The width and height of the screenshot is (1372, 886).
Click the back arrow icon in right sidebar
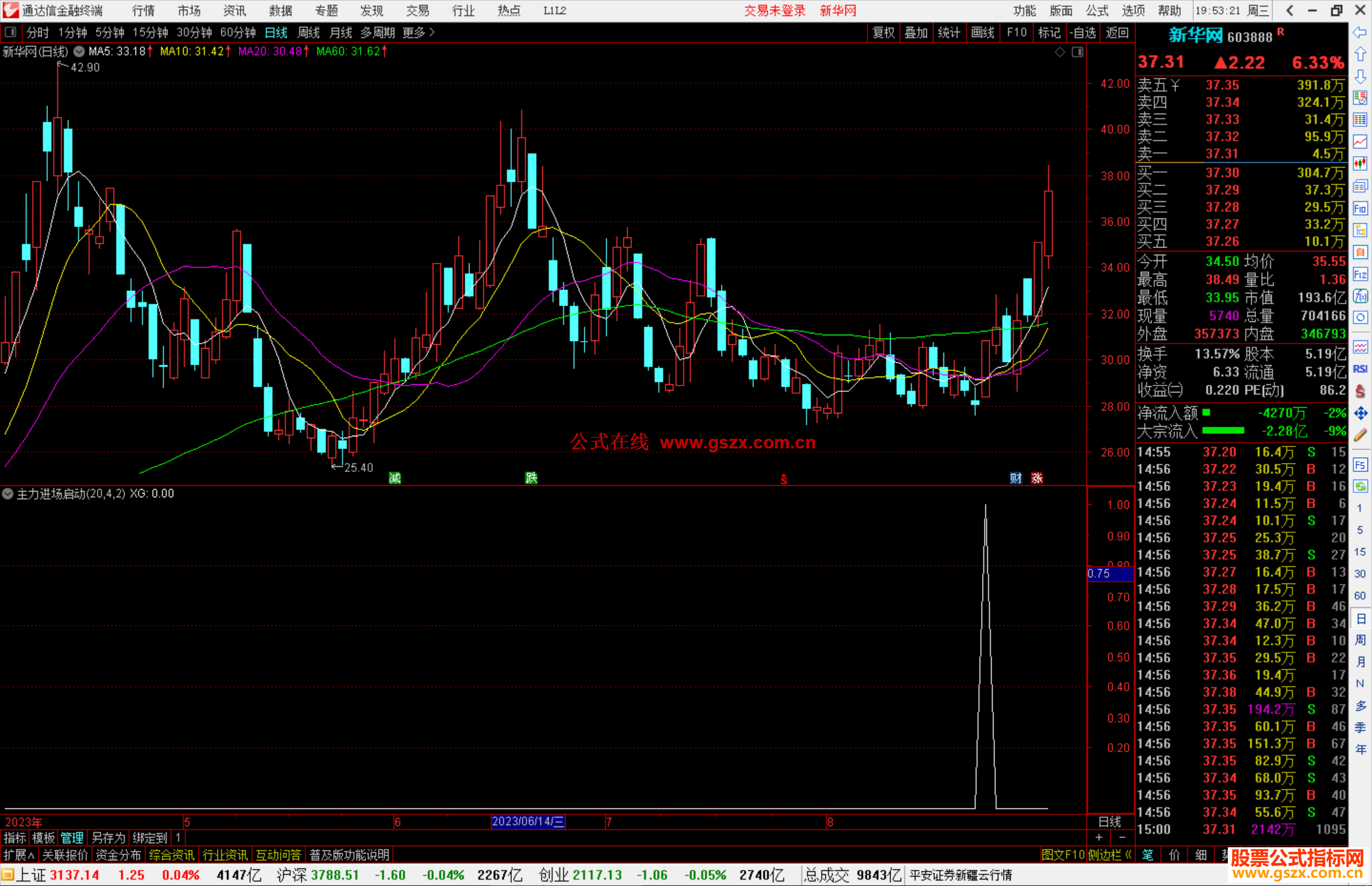(1360, 32)
